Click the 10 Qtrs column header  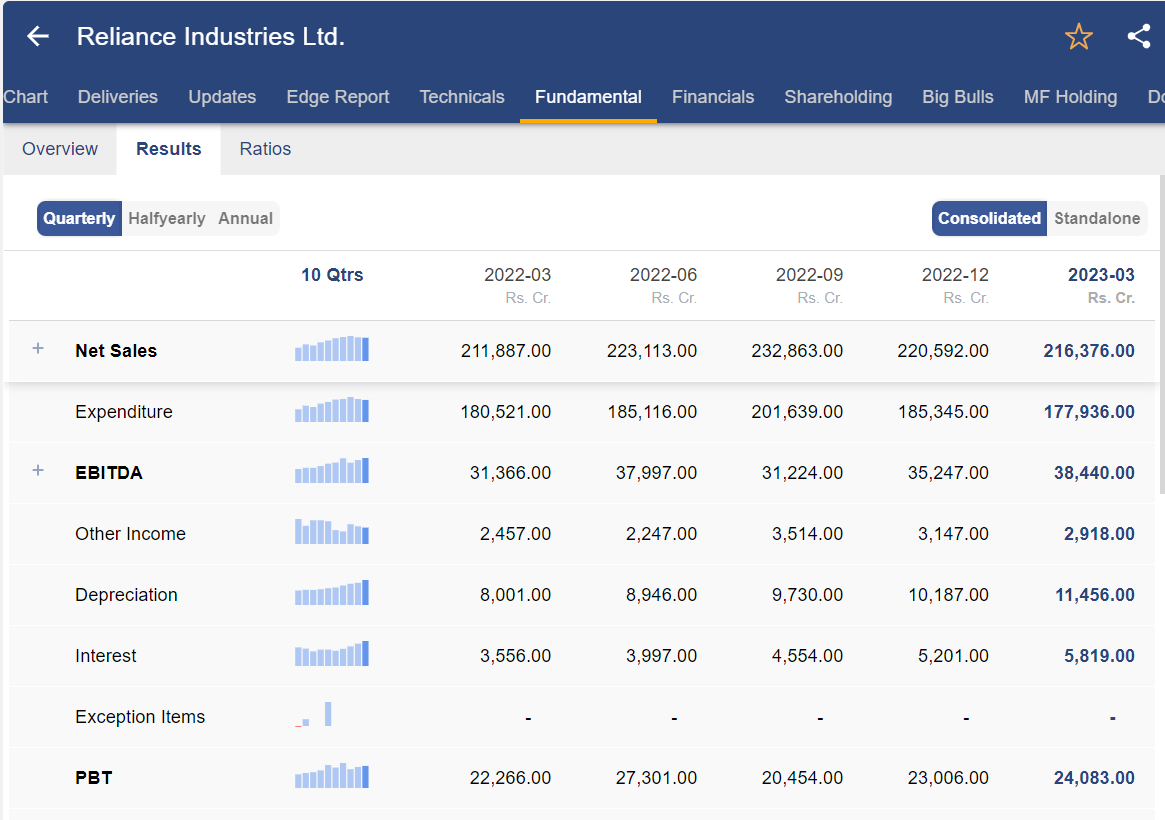[332, 275]
